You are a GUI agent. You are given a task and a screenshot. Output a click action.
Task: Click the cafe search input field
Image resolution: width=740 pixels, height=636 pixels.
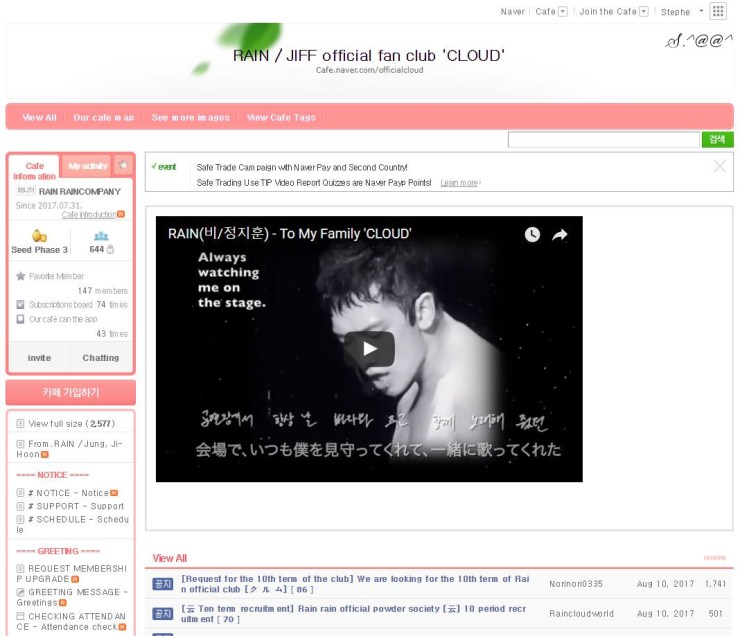click(603, 140)
